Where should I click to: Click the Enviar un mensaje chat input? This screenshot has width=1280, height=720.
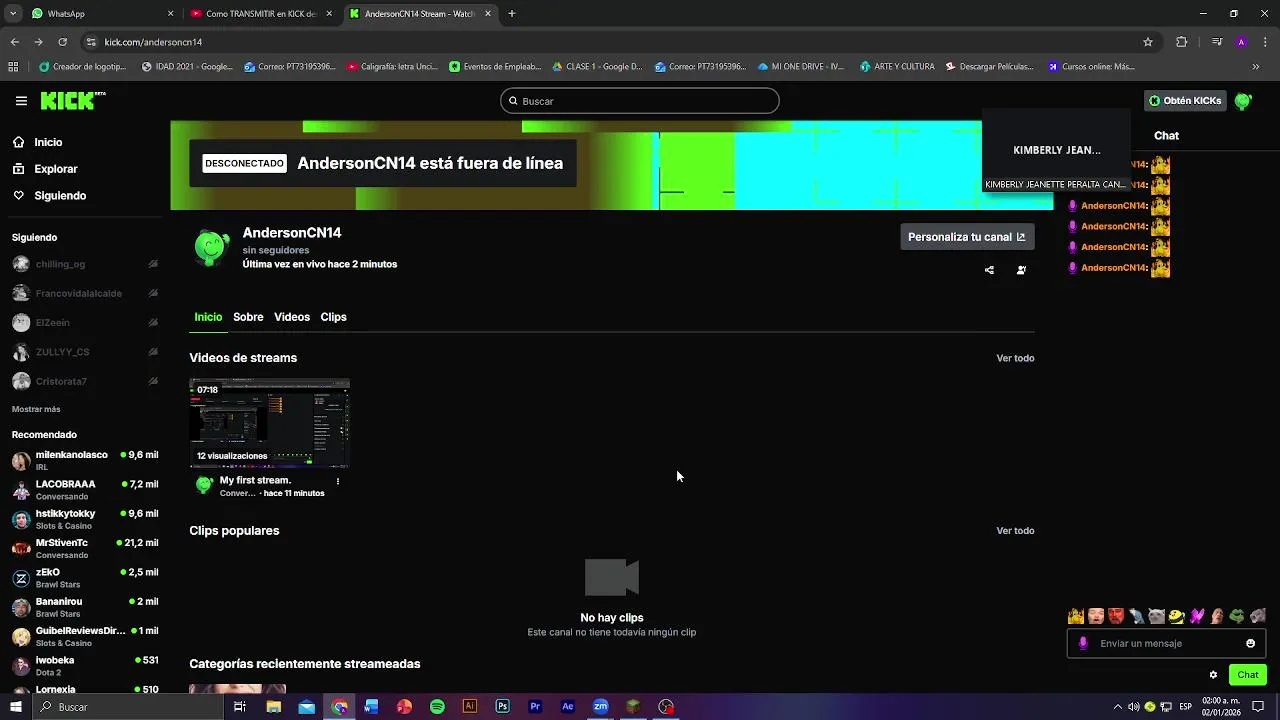point(1166,643)
